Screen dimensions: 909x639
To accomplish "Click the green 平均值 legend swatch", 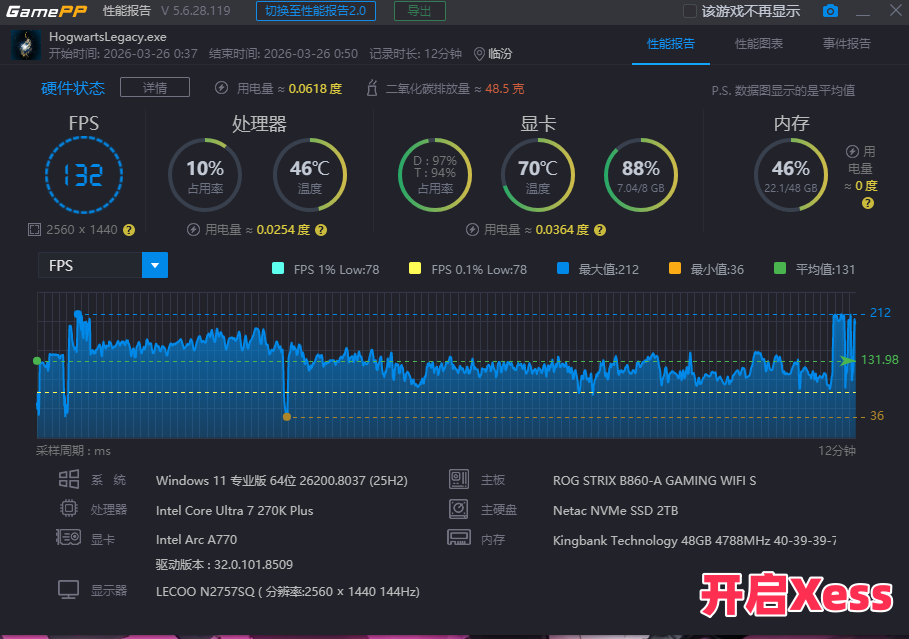I will tap(780, 268).
